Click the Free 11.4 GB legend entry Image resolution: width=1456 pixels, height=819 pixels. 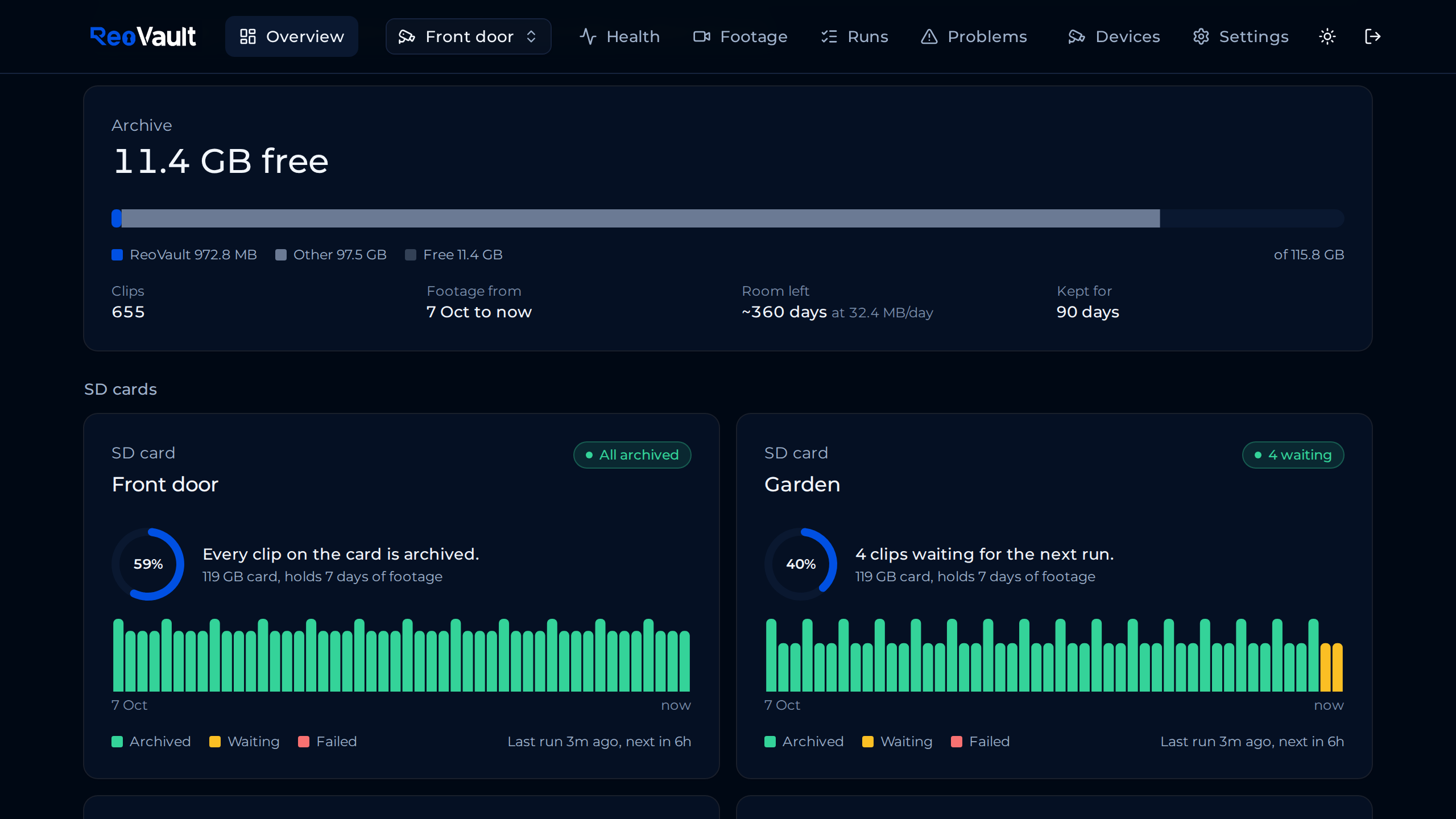[454, 255]
